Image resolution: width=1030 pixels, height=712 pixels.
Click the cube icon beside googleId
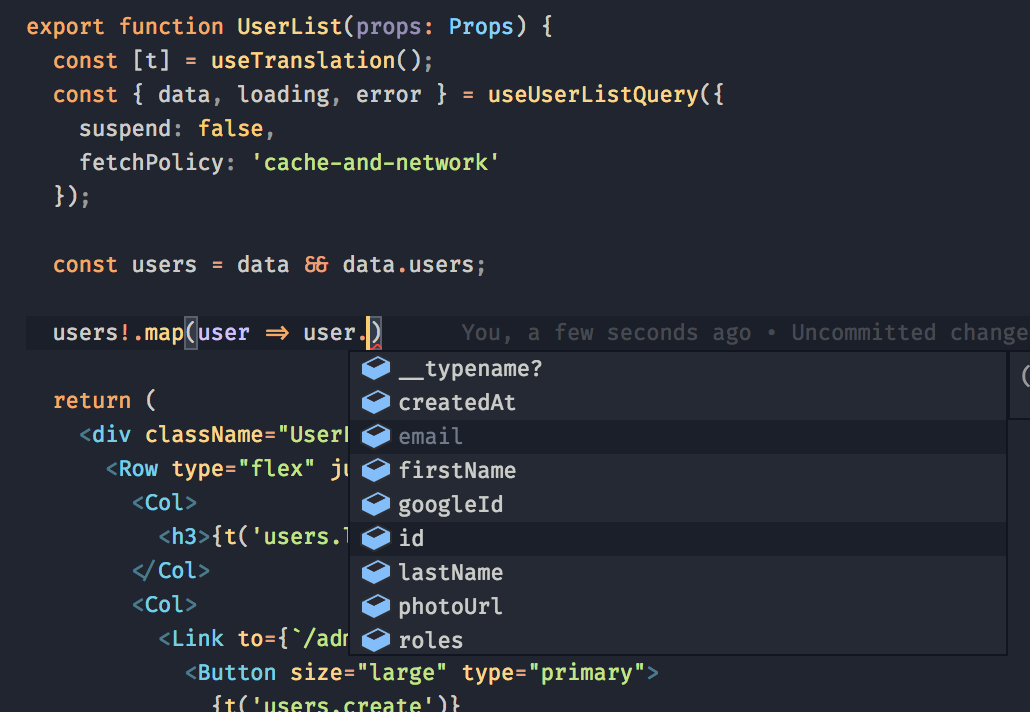[375, 504]
